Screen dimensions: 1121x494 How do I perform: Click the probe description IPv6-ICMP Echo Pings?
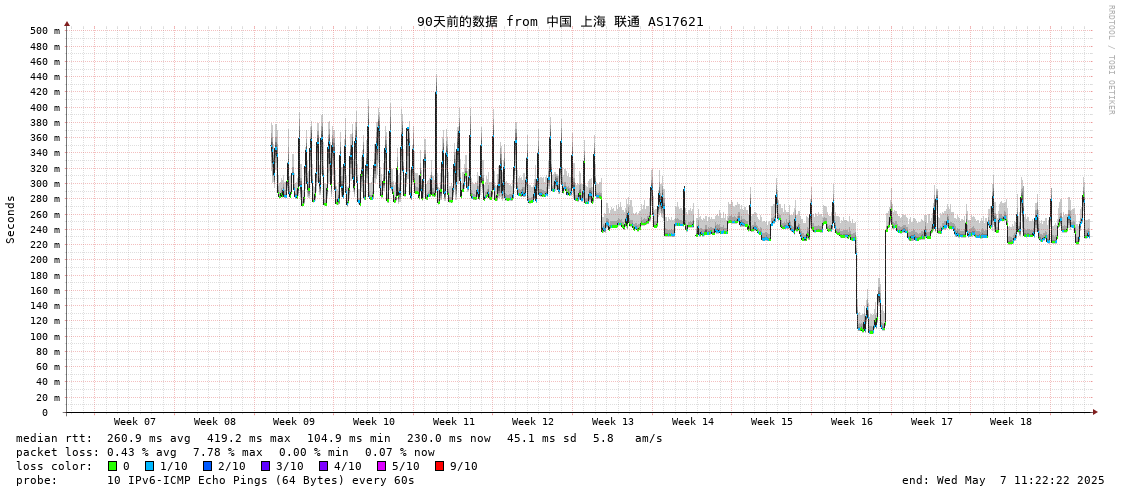pos(261,480)
